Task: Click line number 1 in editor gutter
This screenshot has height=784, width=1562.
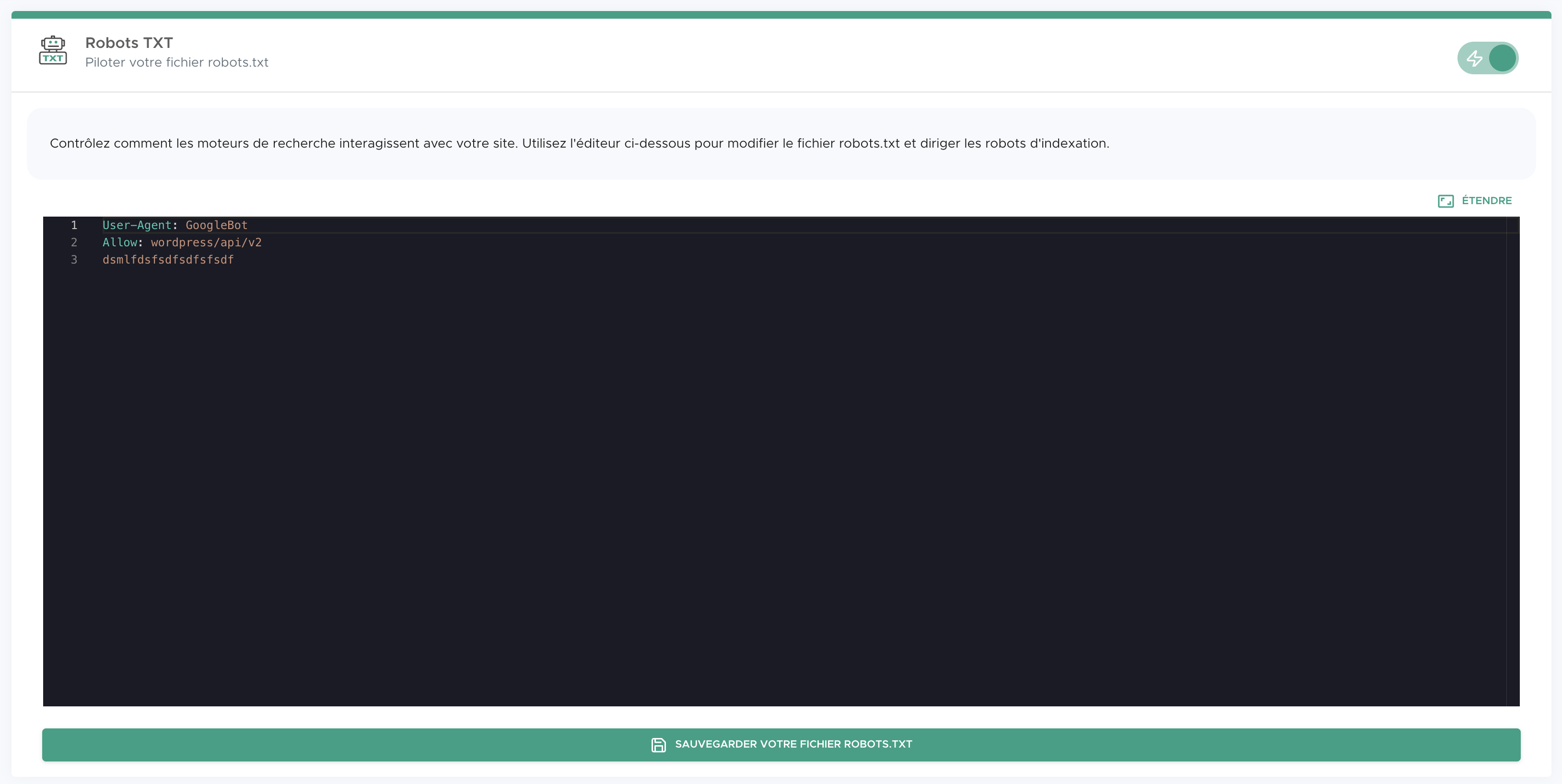Action: (x=74, y=225)
